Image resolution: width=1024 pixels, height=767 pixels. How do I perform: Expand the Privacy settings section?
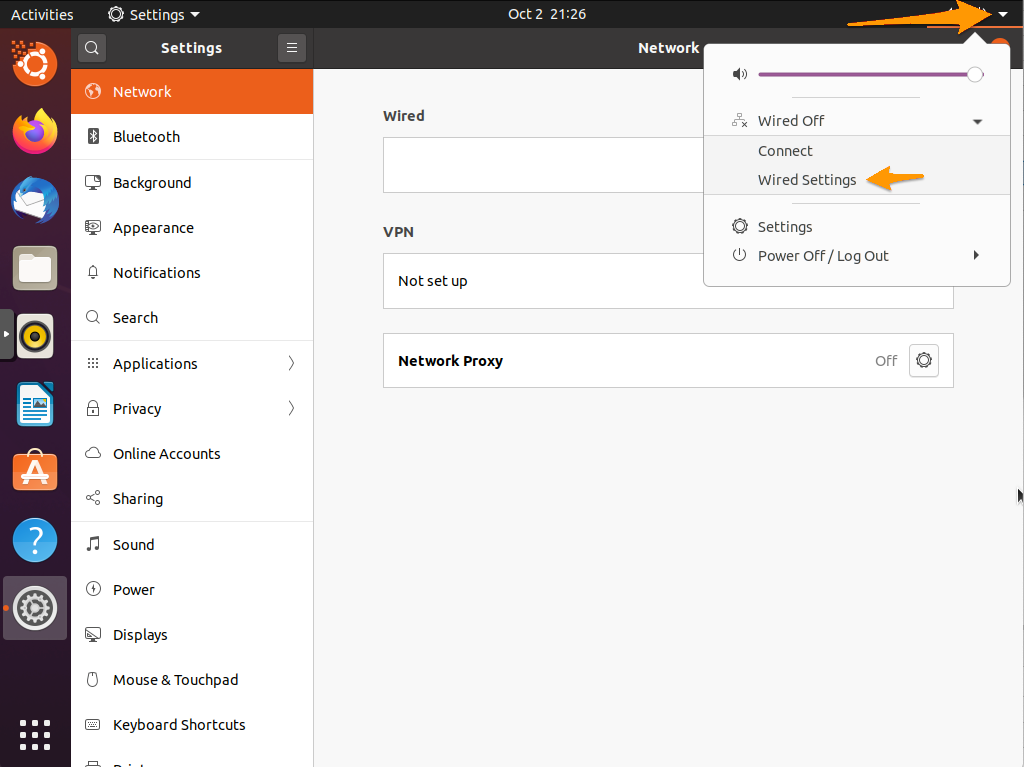[290, 408]
